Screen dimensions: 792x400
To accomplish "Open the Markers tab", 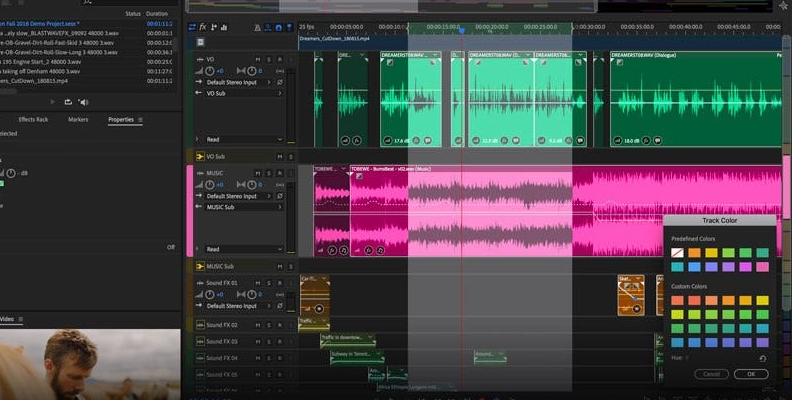I will (78, 119).
